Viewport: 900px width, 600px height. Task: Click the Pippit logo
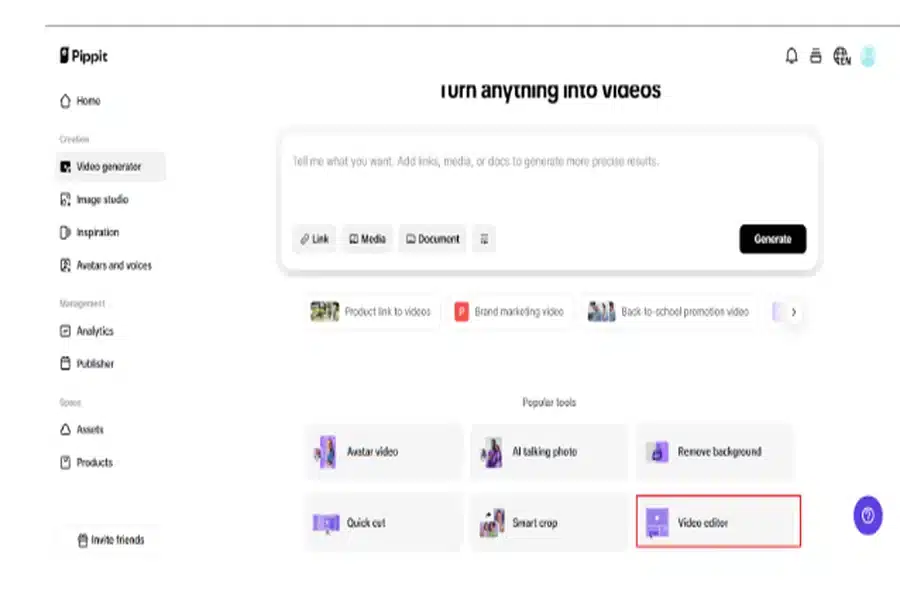[84, 56]
